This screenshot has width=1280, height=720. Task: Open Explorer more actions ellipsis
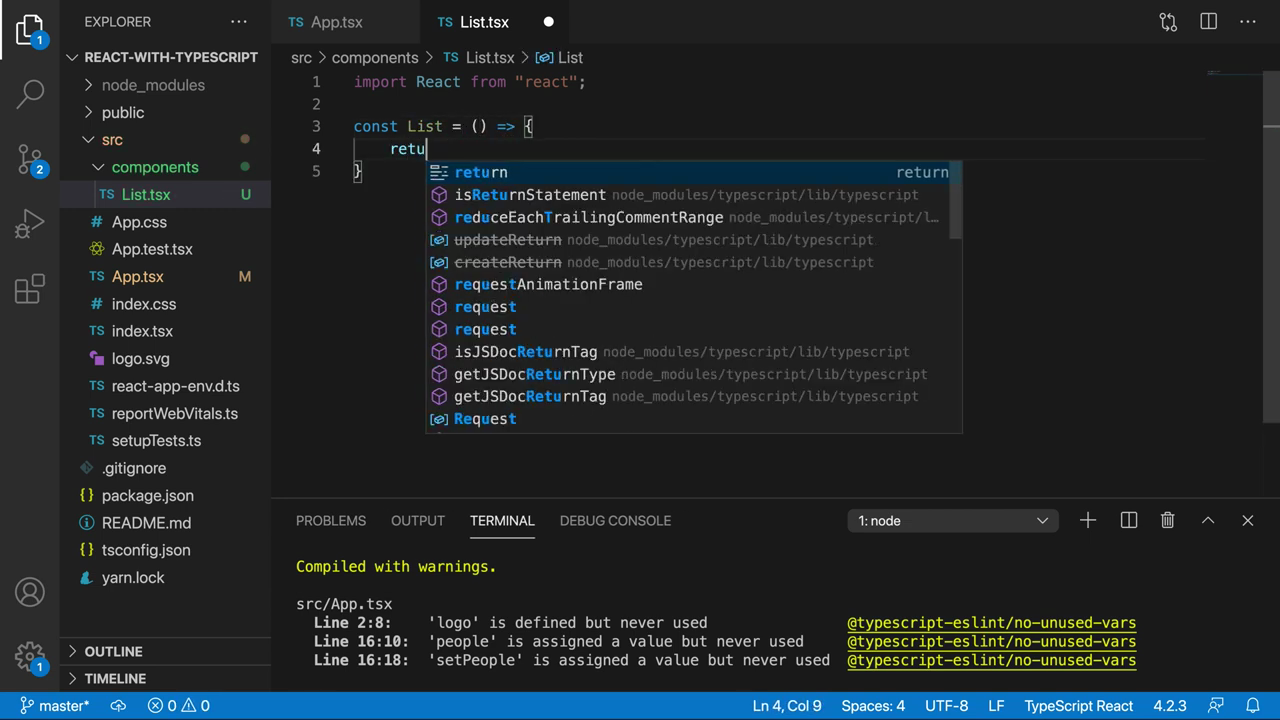[238, 21]
